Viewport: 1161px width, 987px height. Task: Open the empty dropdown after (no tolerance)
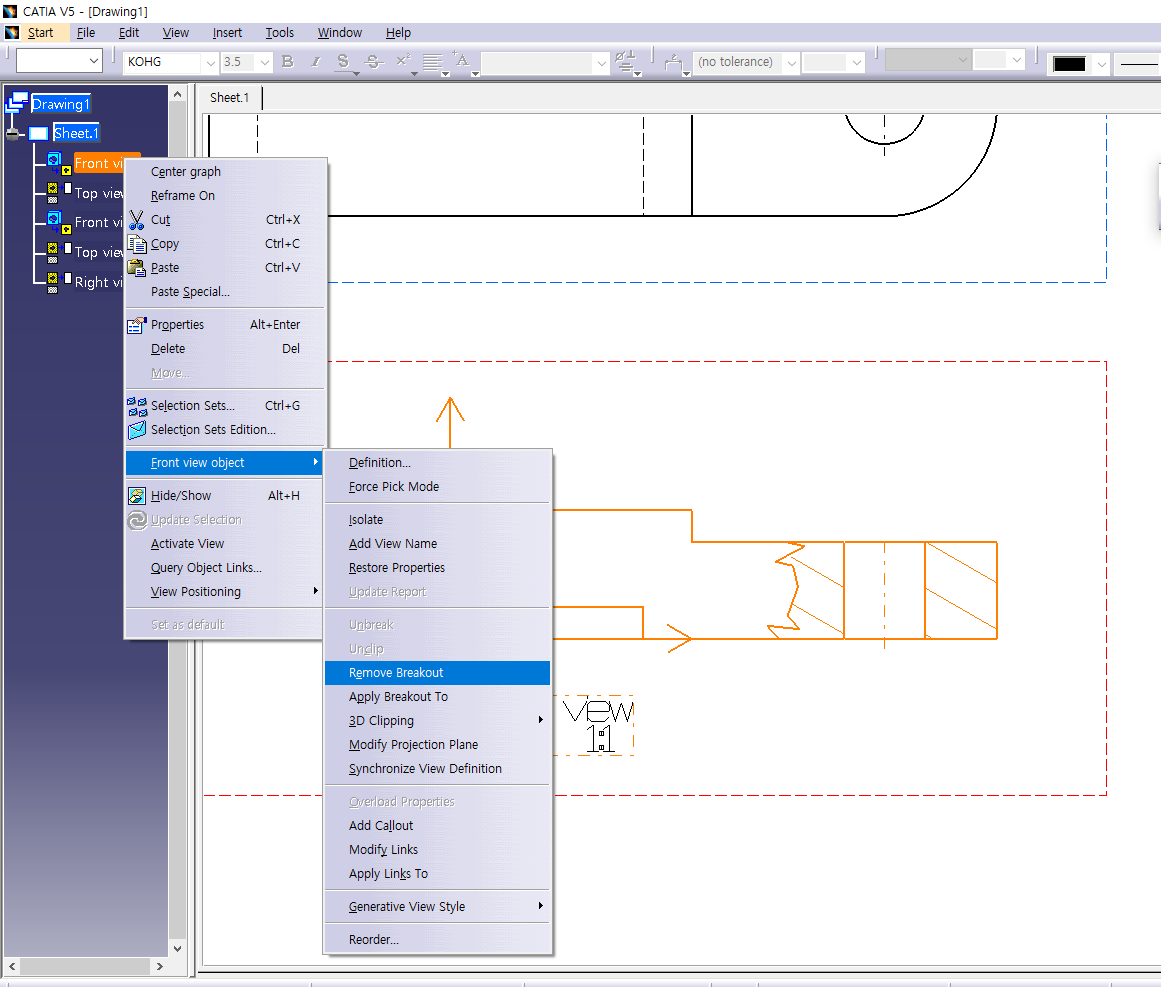(856, 62)
